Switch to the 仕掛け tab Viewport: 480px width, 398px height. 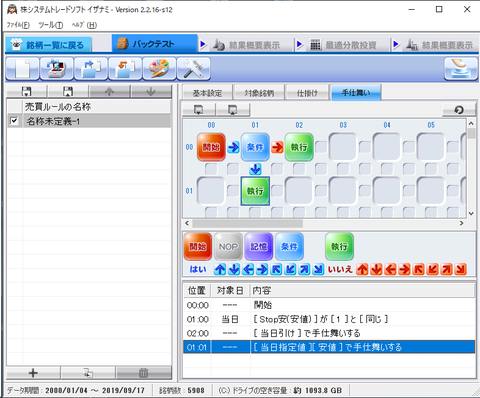click(x=307, y=93)
